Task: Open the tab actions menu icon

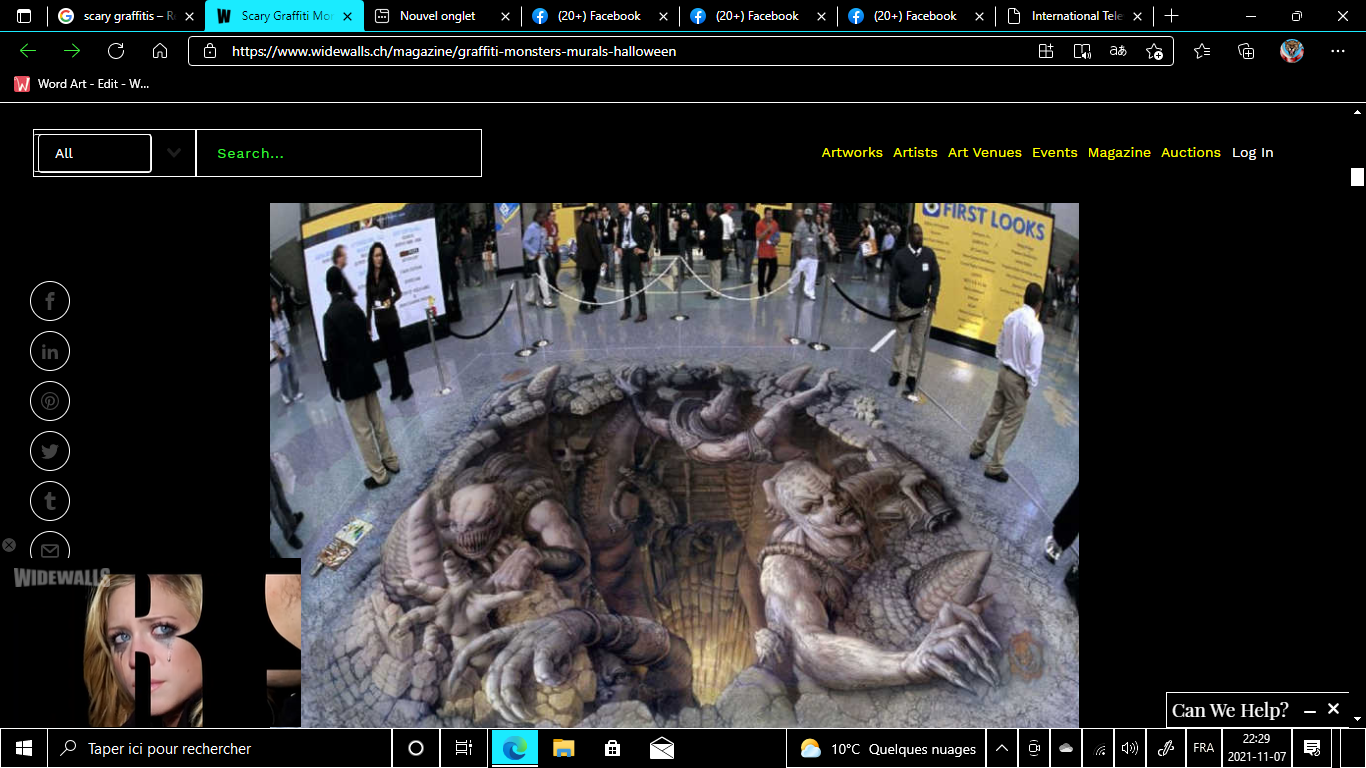Action: (x=24, y=16)
